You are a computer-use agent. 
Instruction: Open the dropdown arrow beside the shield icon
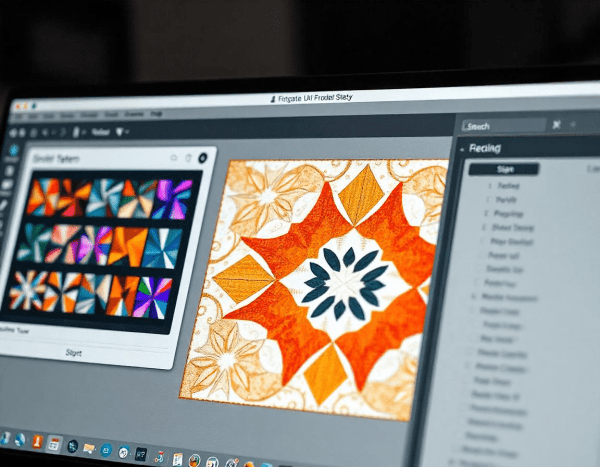click(127, 132)
